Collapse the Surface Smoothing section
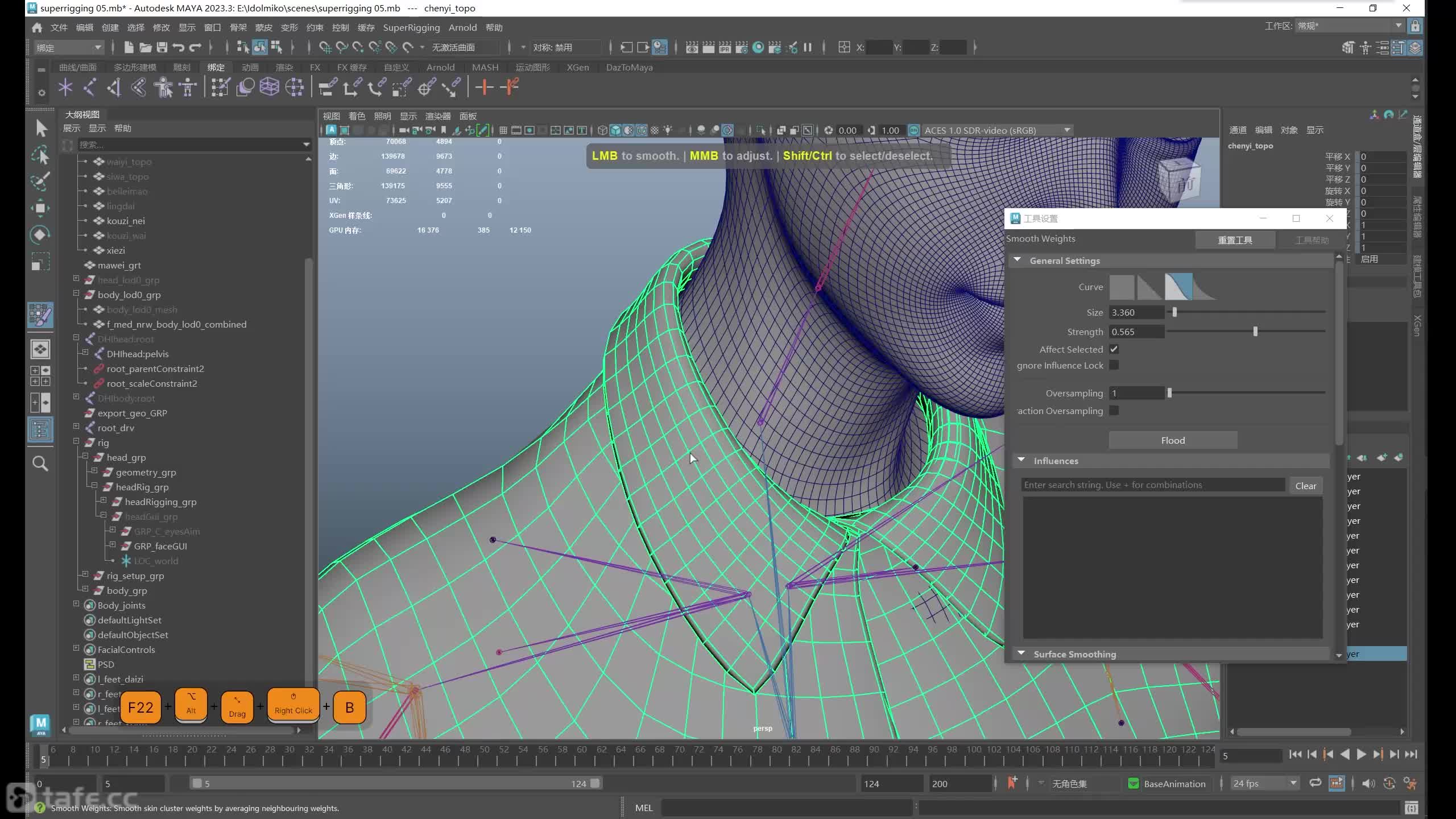The width and height of the screenshot is (1456, 819). pos(1021,653)
